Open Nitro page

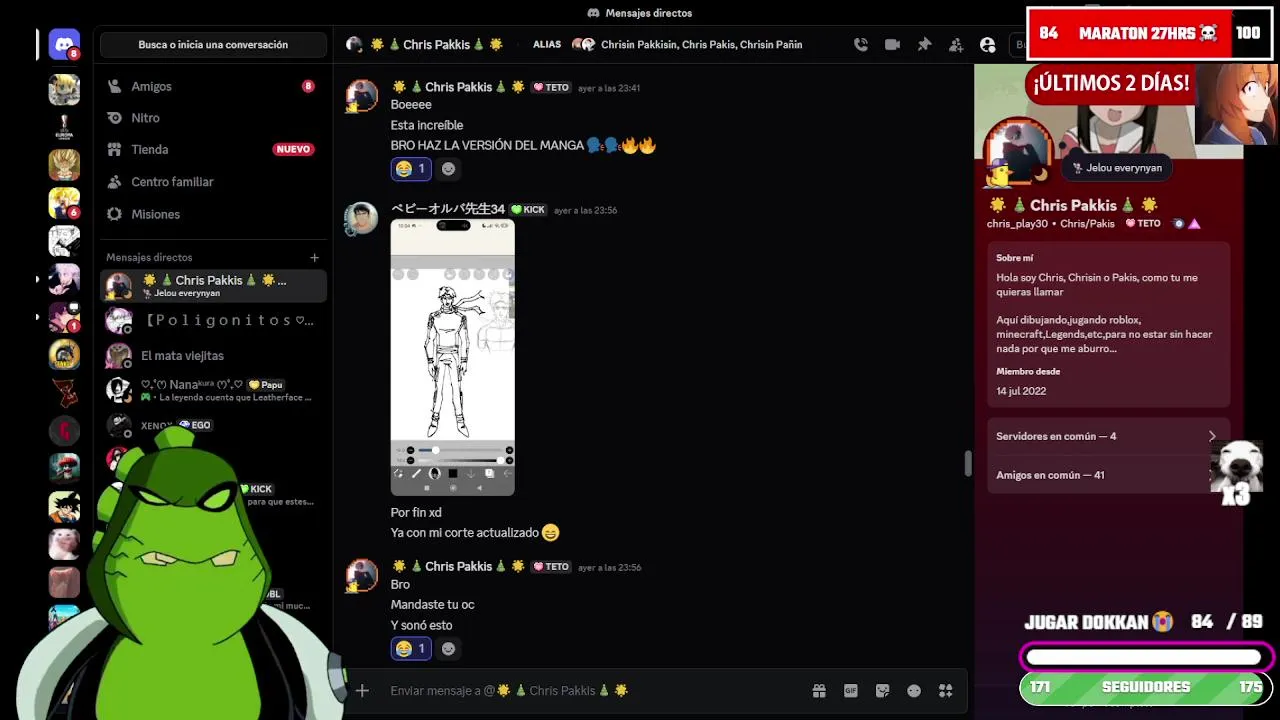tap(213, 118)
